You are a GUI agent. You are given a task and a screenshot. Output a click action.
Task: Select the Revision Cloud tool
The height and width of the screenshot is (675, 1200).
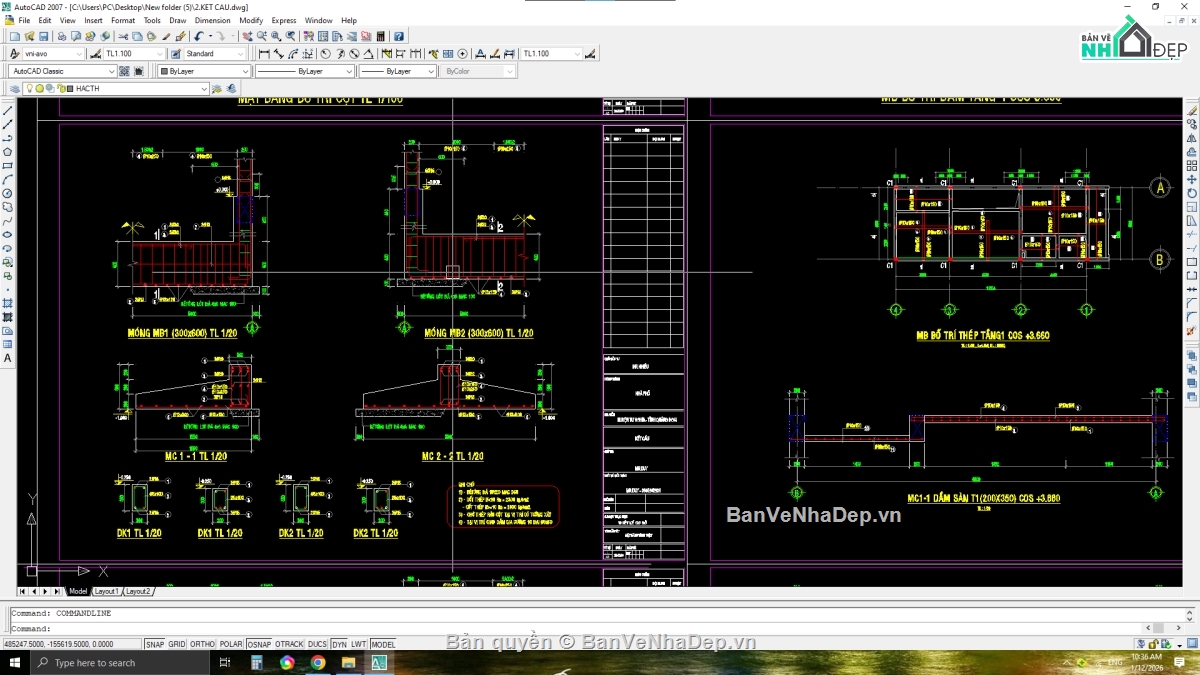click(x=8, y=207)
